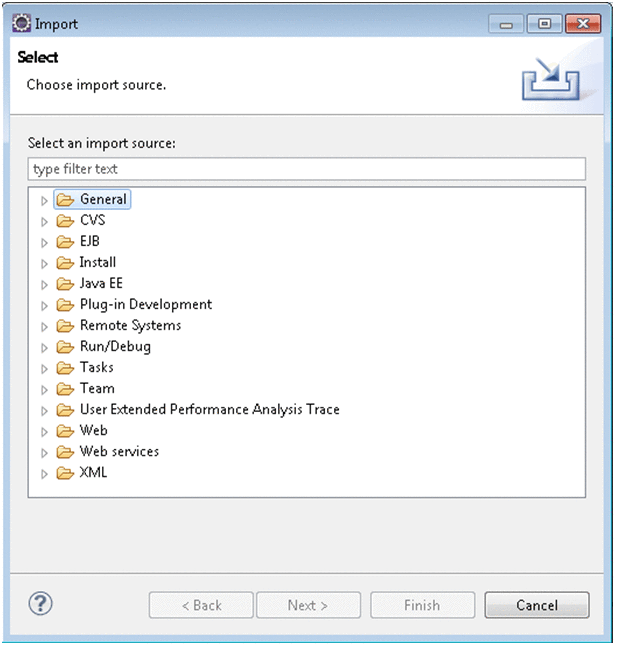Image resolution: width=617 pixels, height=647 pixels.
Task: Click the CVS folder icon
Action: tap(65, 221)
